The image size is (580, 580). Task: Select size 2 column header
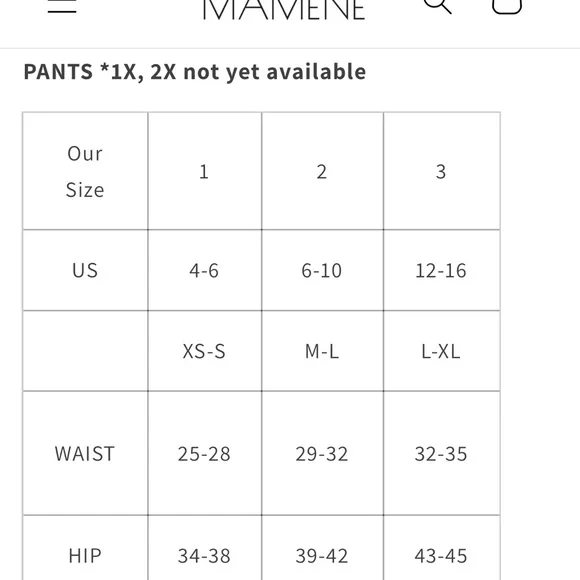click(x=322, y=171)
